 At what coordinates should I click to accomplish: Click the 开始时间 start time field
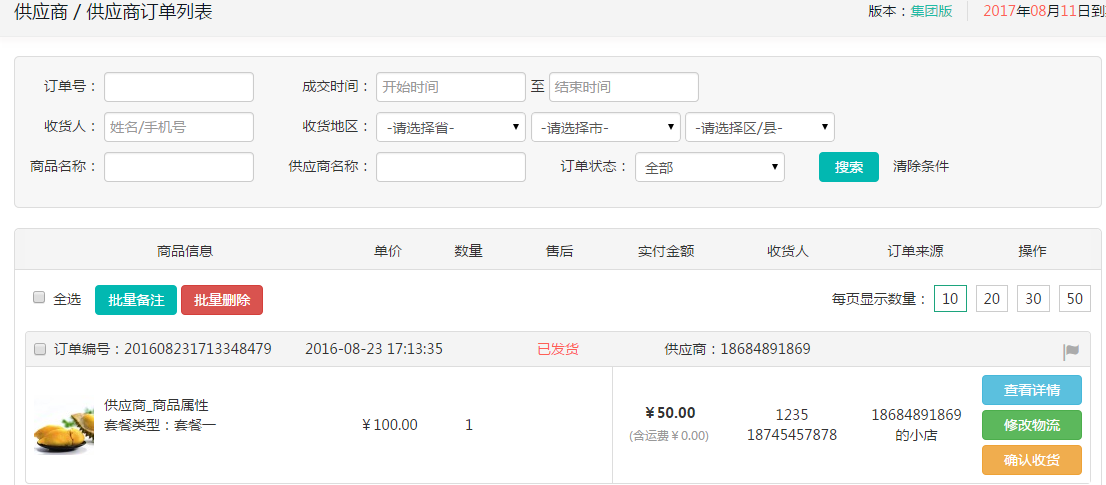tap(450, 87)
